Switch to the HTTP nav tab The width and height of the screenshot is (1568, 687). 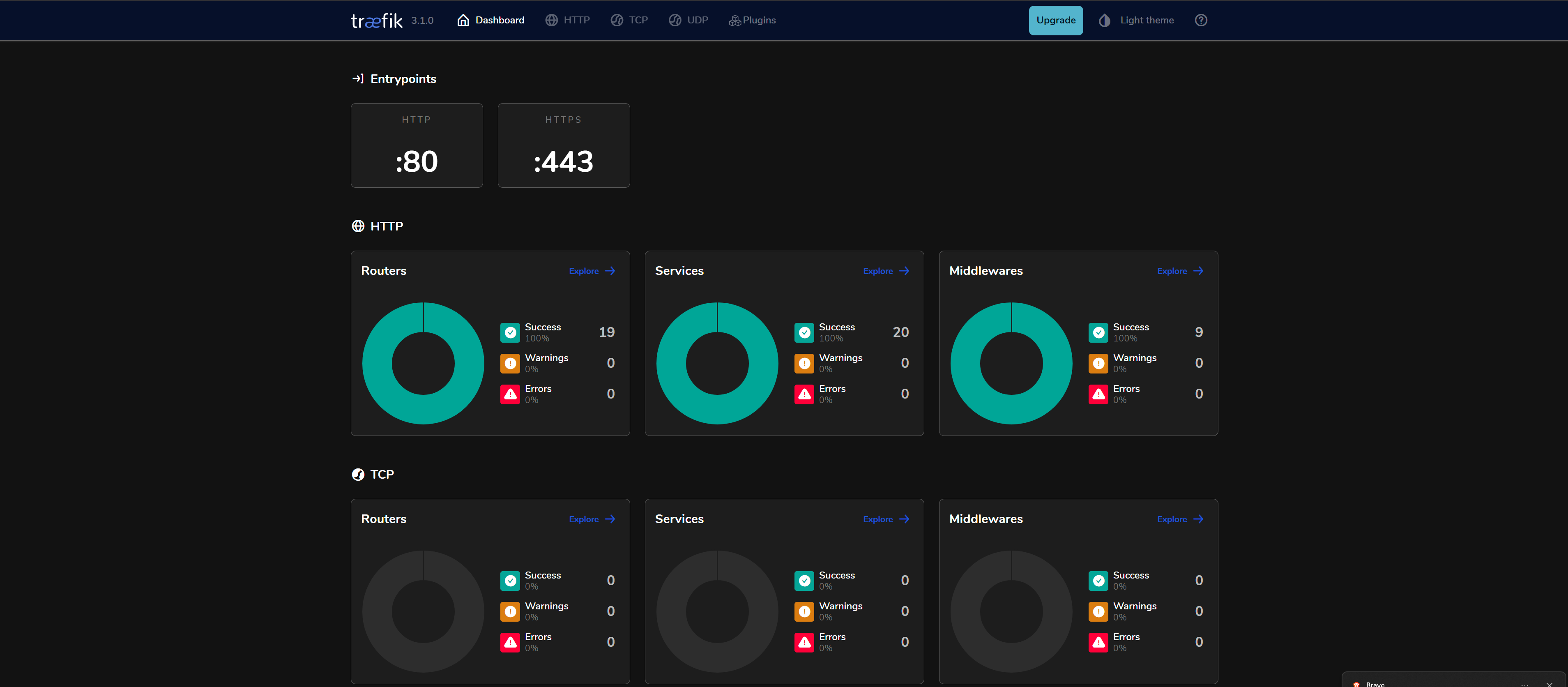(x=567, y=20)
